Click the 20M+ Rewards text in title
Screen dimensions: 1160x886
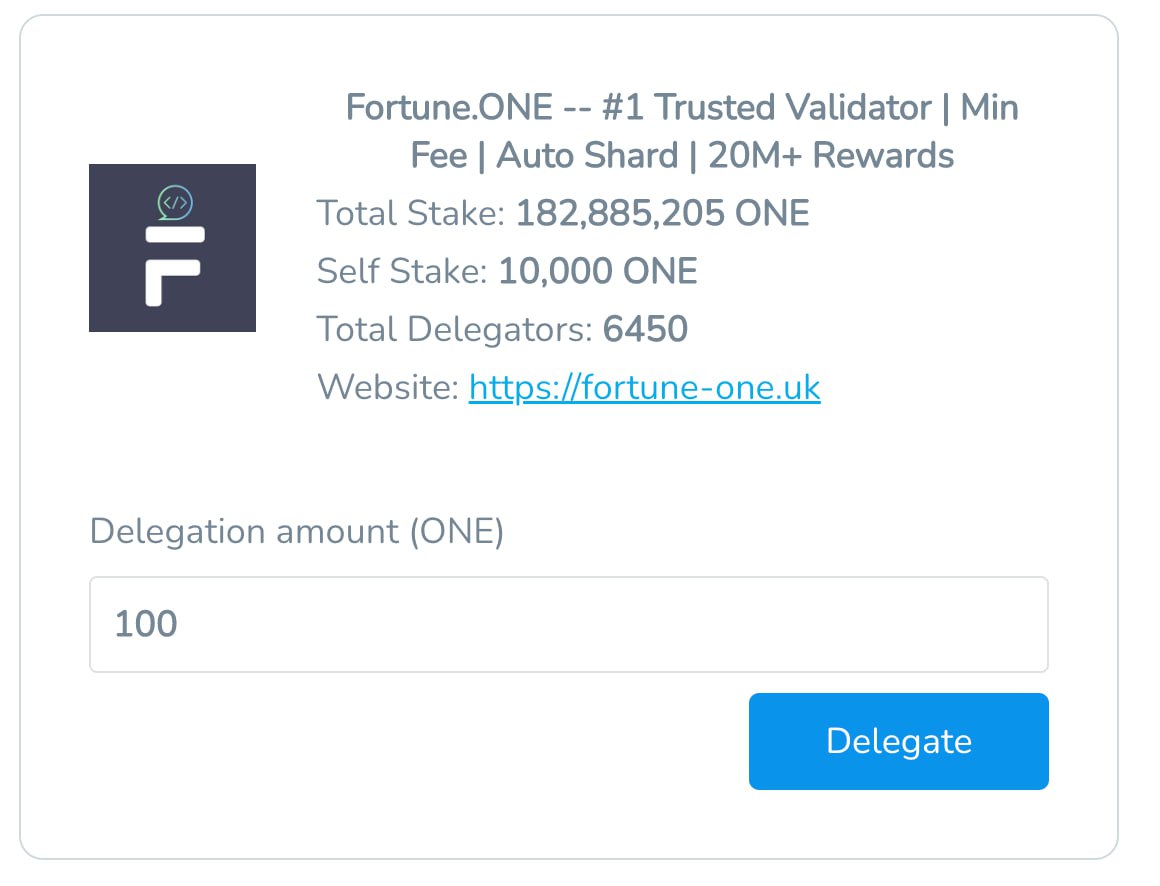click(831, 155)
